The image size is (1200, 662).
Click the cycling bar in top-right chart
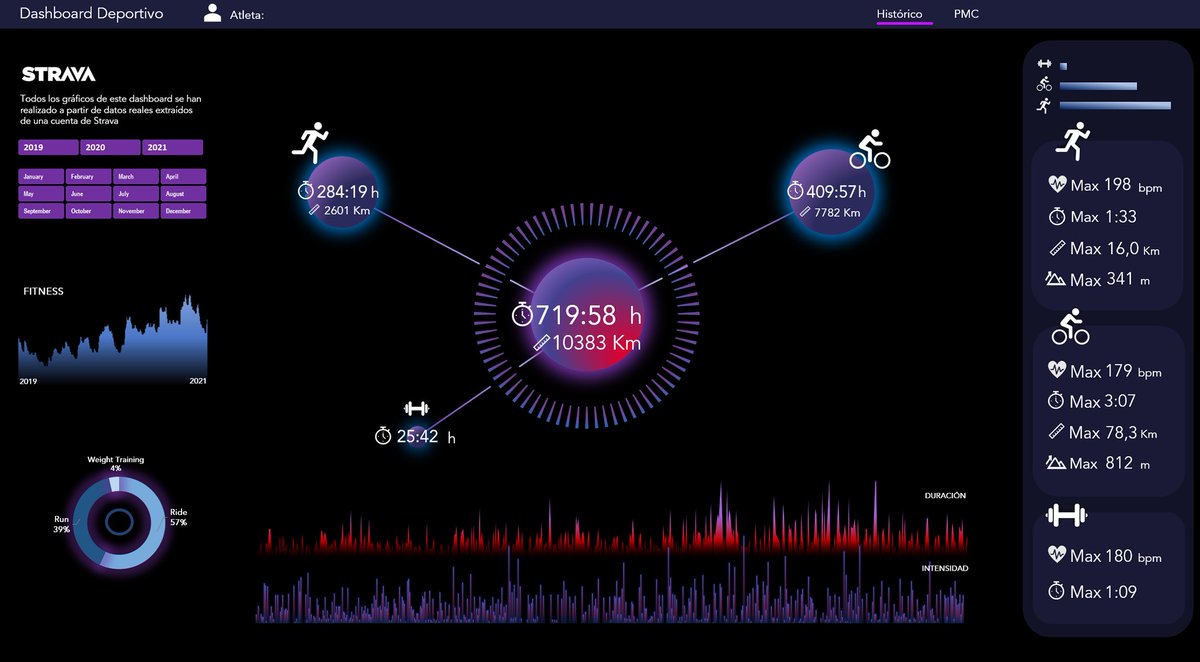(x=1098, y=86)
